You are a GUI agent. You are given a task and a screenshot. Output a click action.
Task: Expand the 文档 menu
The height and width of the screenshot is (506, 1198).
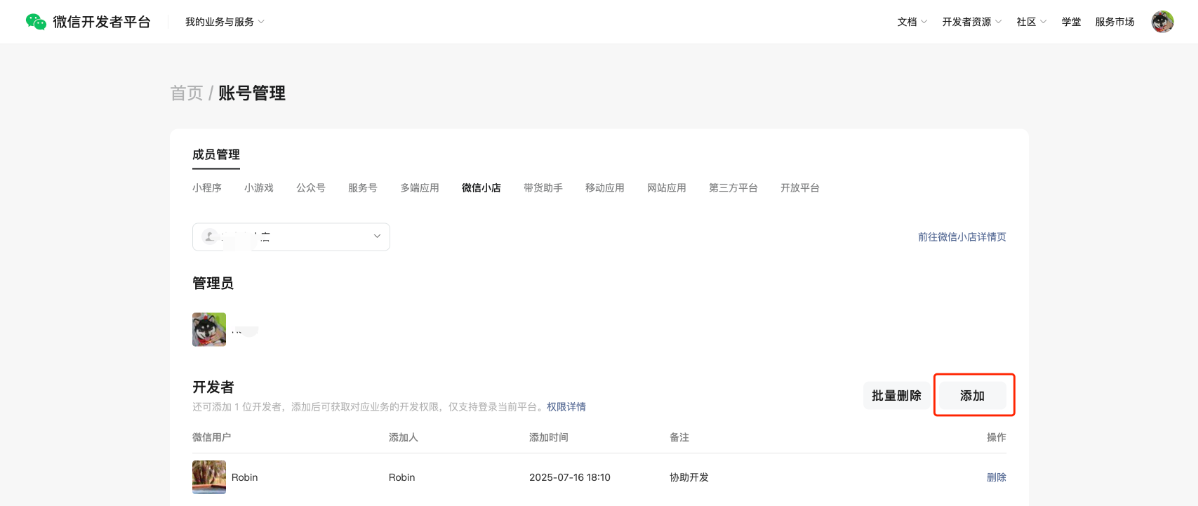pyautogui.click(x=911, y=22)
